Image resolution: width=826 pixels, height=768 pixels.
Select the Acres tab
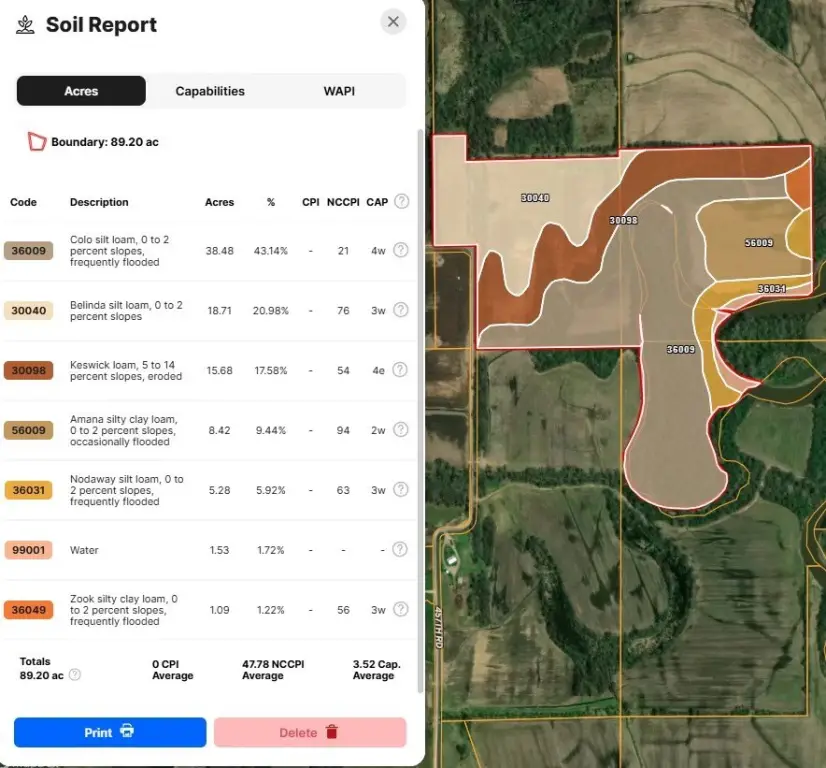click(x=81, y=91)
